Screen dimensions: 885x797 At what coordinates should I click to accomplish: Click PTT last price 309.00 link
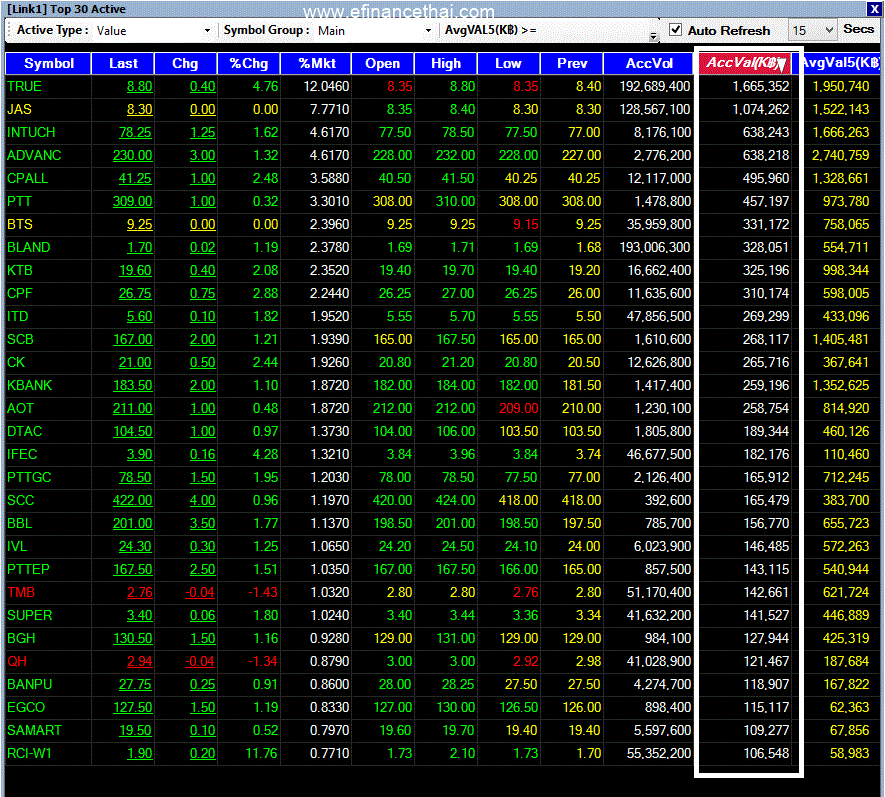pyautogui.click(x=133, y=202)
